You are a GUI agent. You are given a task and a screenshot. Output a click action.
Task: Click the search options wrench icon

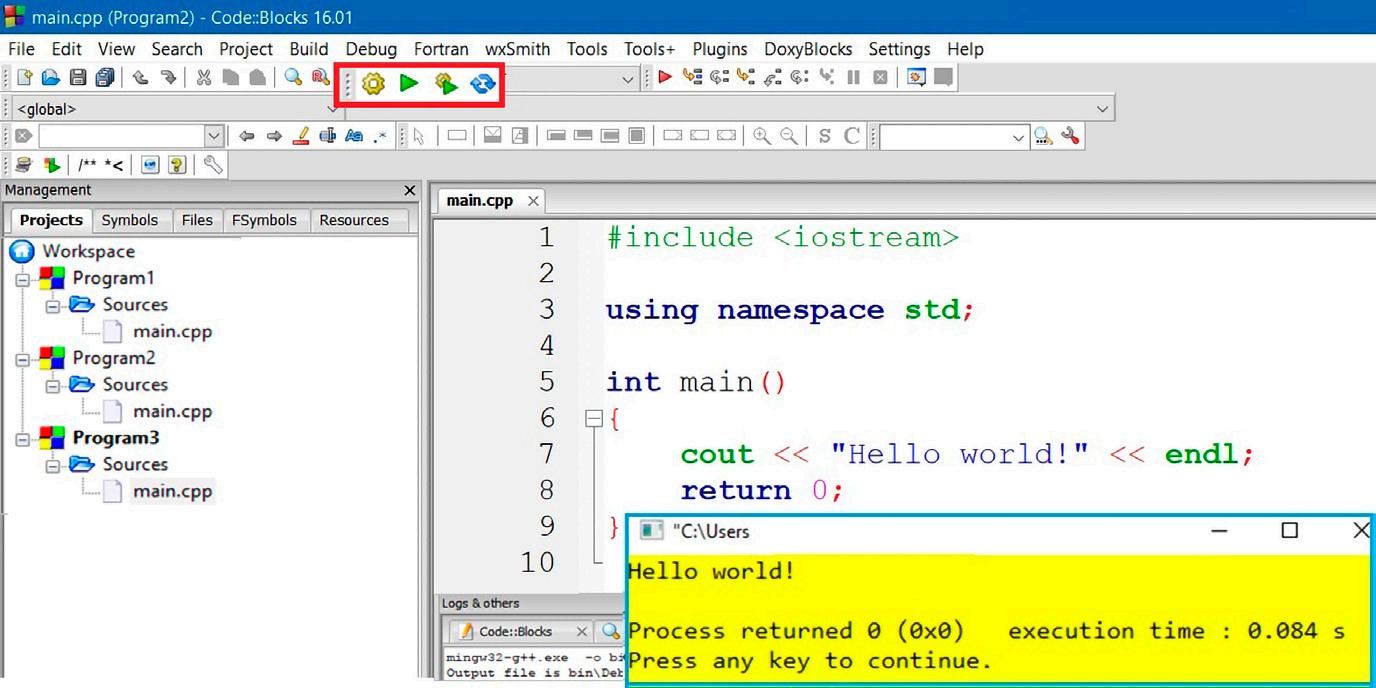coord(1070,136)
